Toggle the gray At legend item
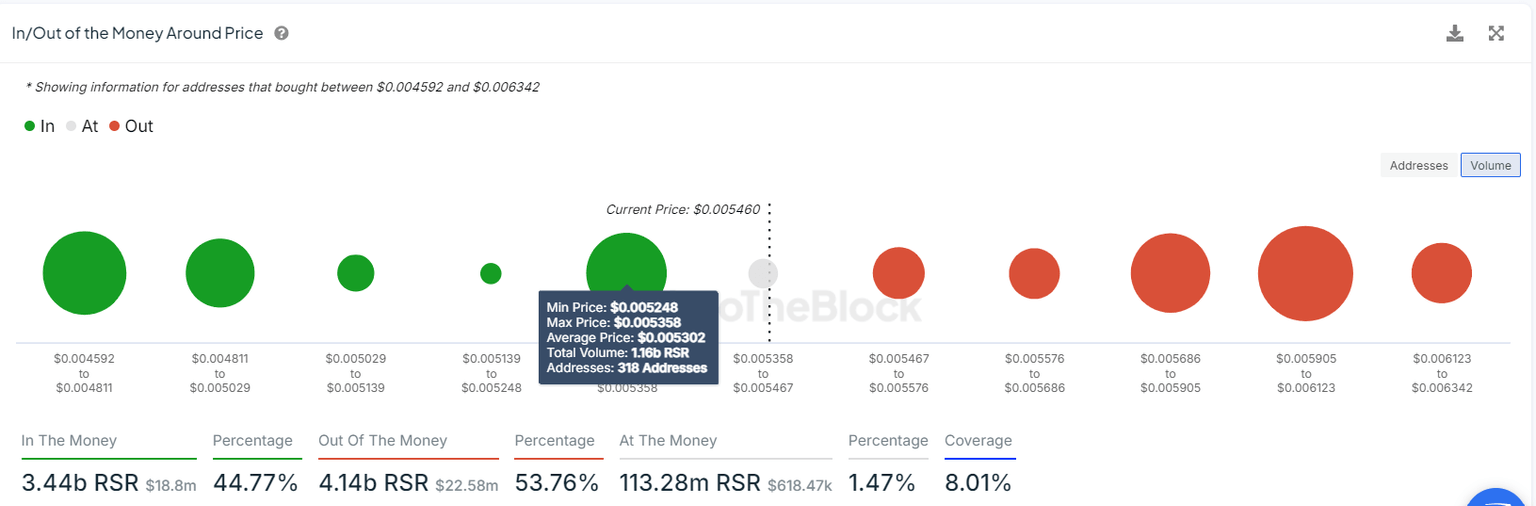1536x506 pixels. point(82,126)
